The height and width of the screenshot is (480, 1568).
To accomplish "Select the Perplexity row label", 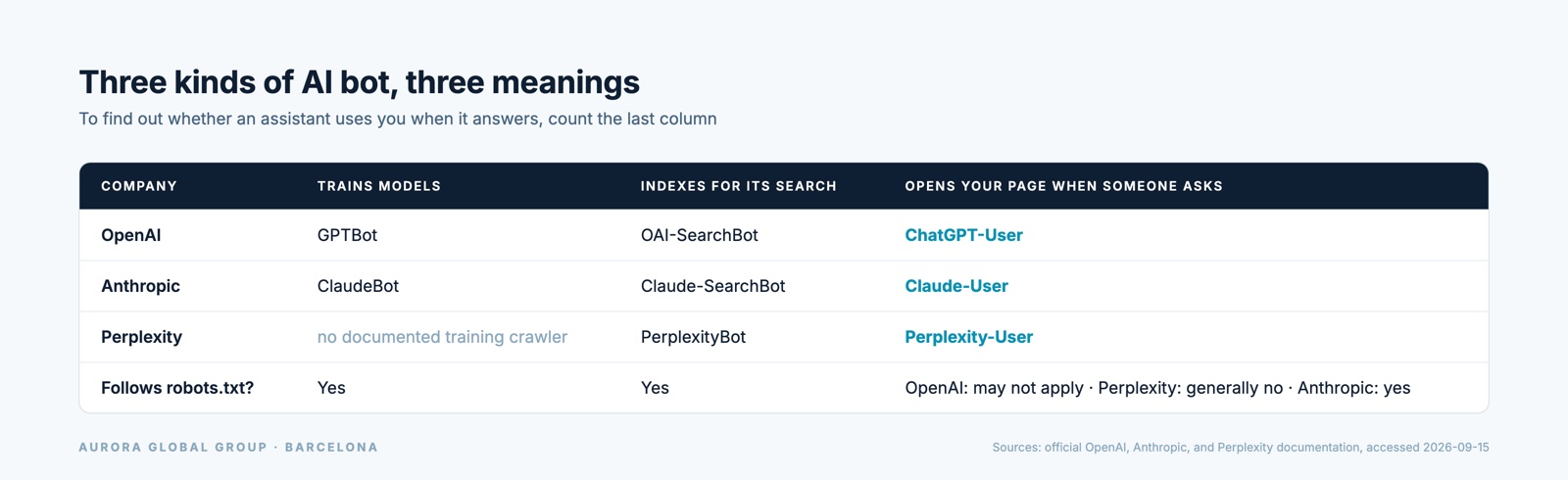I will coord(142,337).
